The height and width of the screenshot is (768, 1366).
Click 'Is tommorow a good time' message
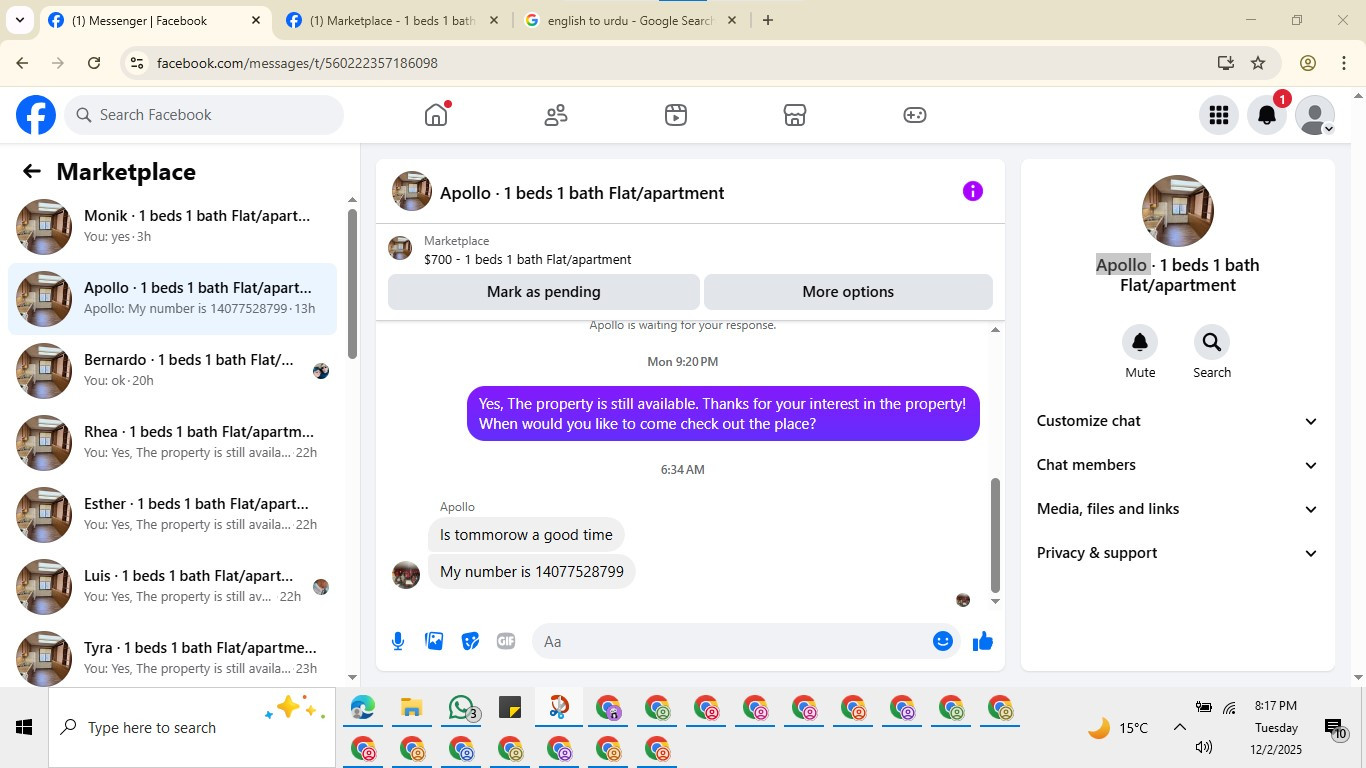click(526, 535)
